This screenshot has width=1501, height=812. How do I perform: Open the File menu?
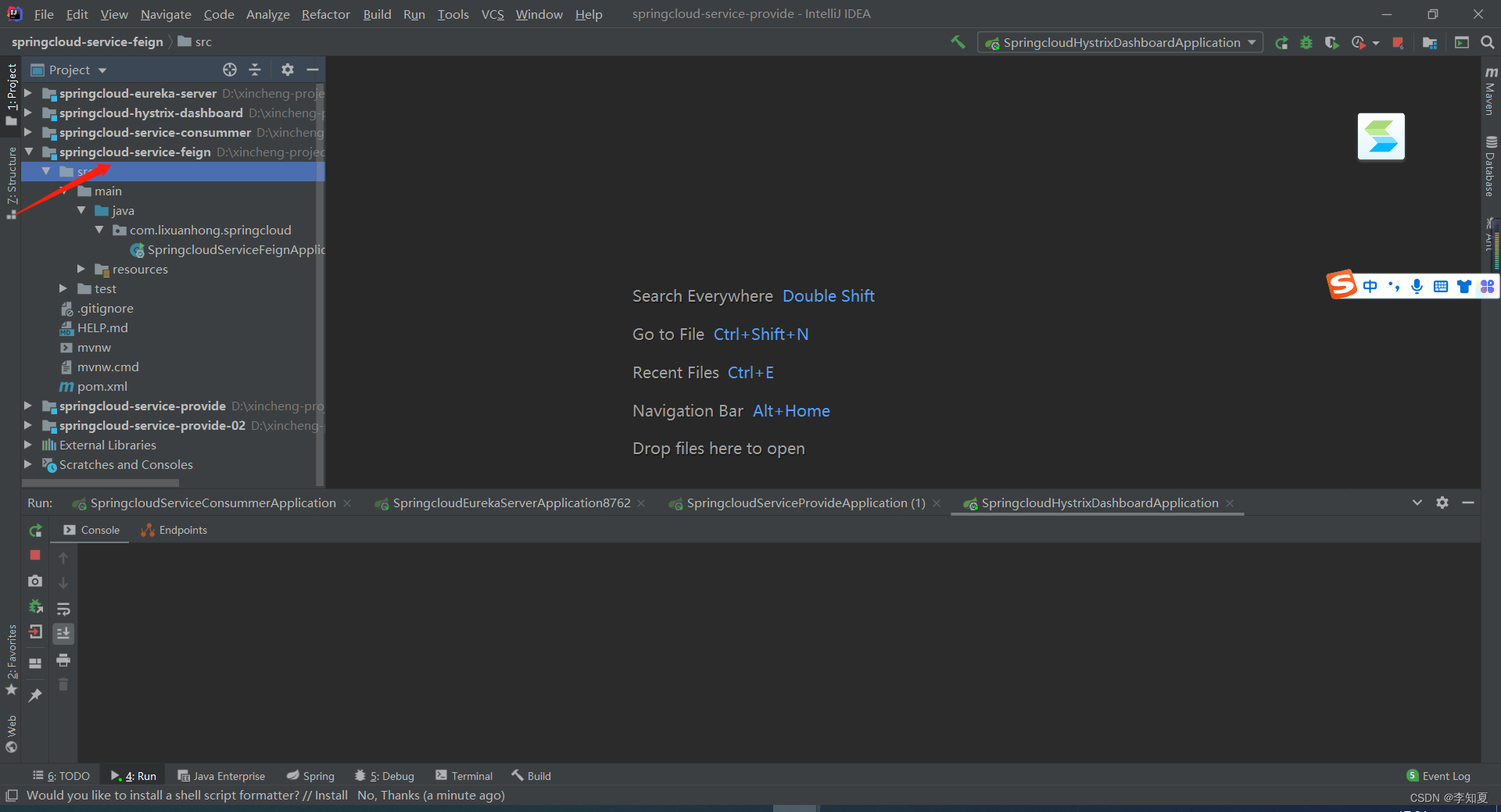(44, 14)
